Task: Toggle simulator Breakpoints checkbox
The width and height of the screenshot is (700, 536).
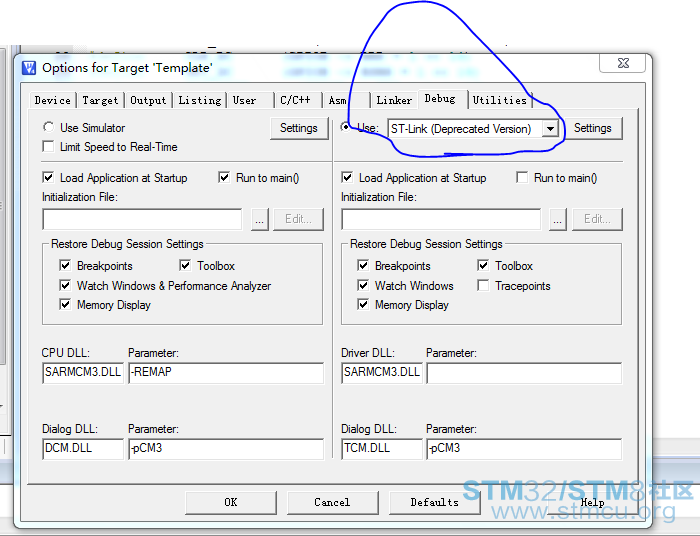Action: point(65,266)
